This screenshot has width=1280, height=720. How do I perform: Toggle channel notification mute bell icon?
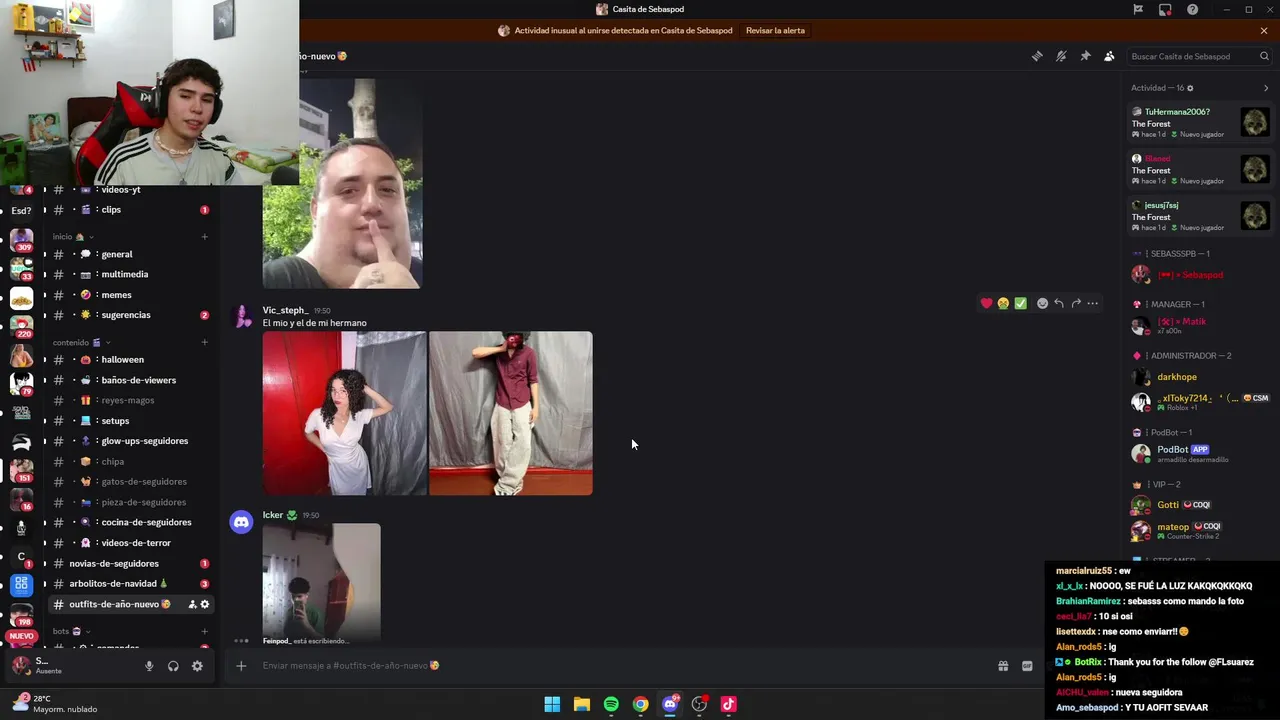pyautogui.click(x=1061, y=56)
